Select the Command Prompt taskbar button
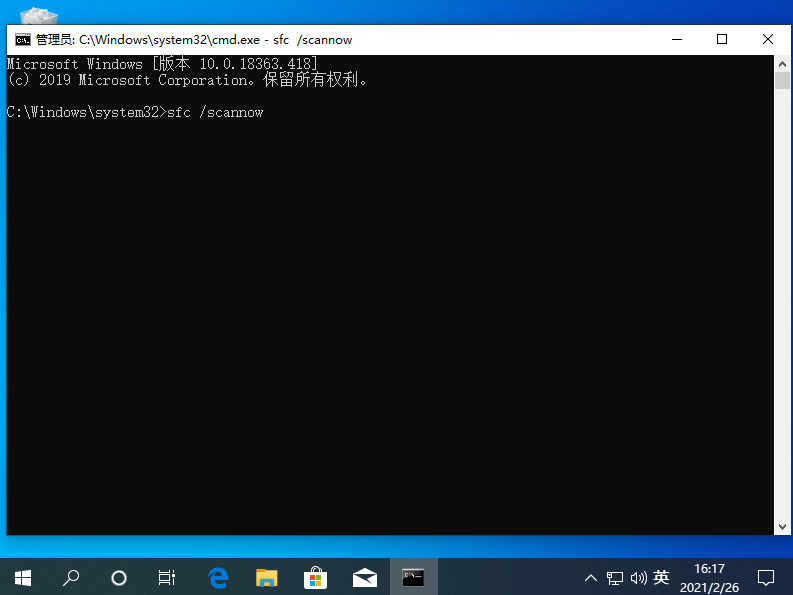 pos(413,577)
